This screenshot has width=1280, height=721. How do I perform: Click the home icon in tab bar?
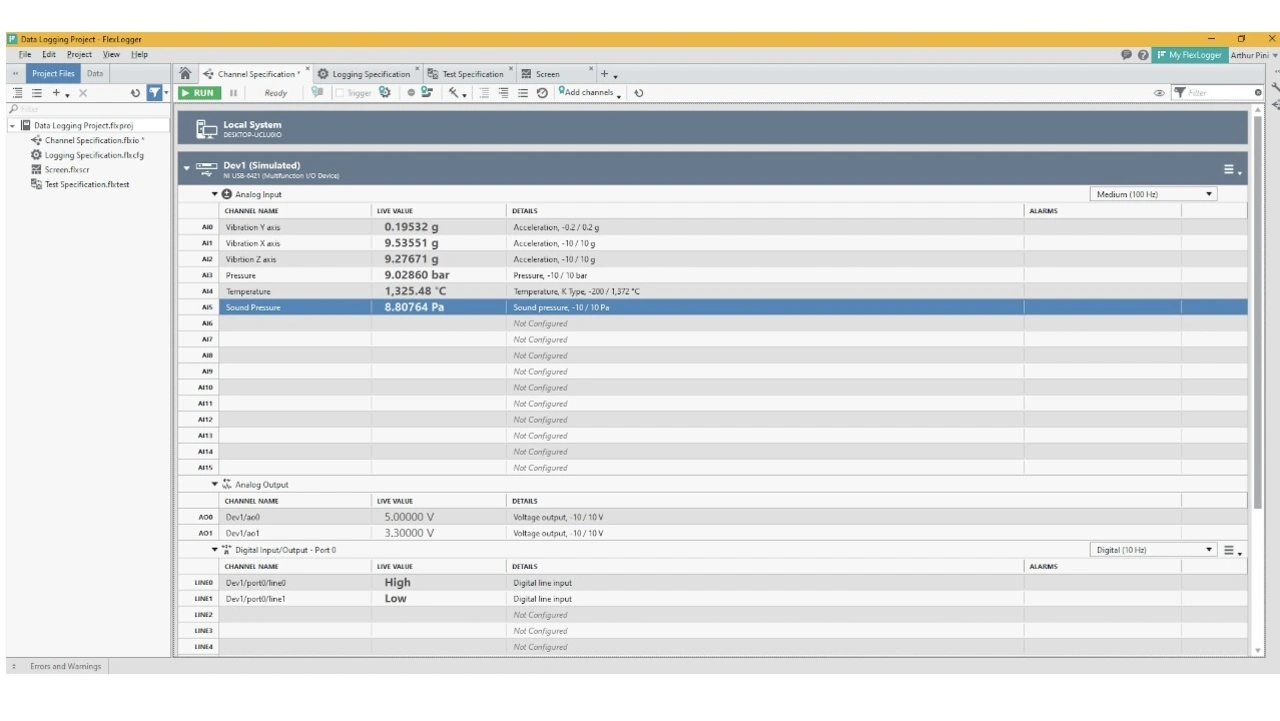click(x=185, y=74)
